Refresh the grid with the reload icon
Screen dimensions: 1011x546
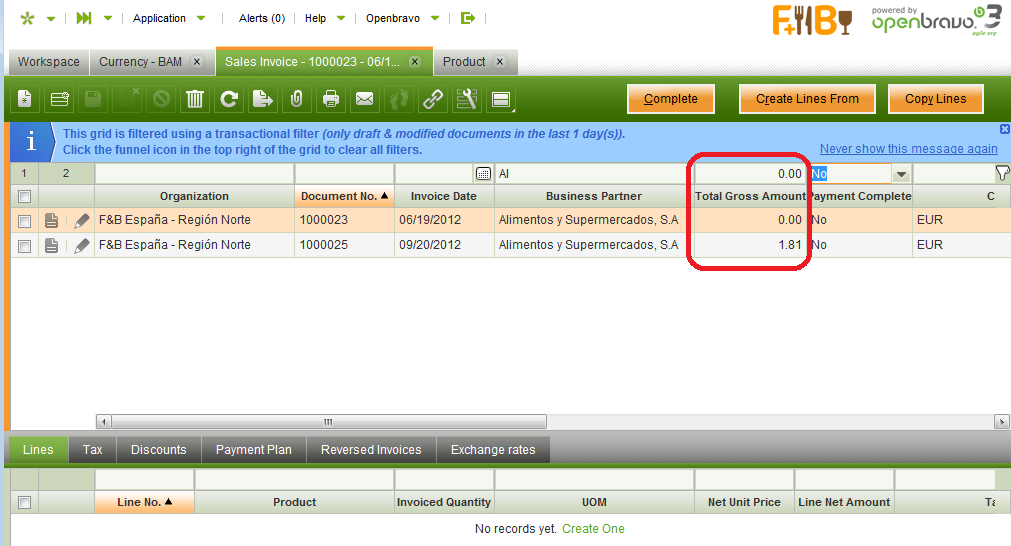click(x=229, y=99)
